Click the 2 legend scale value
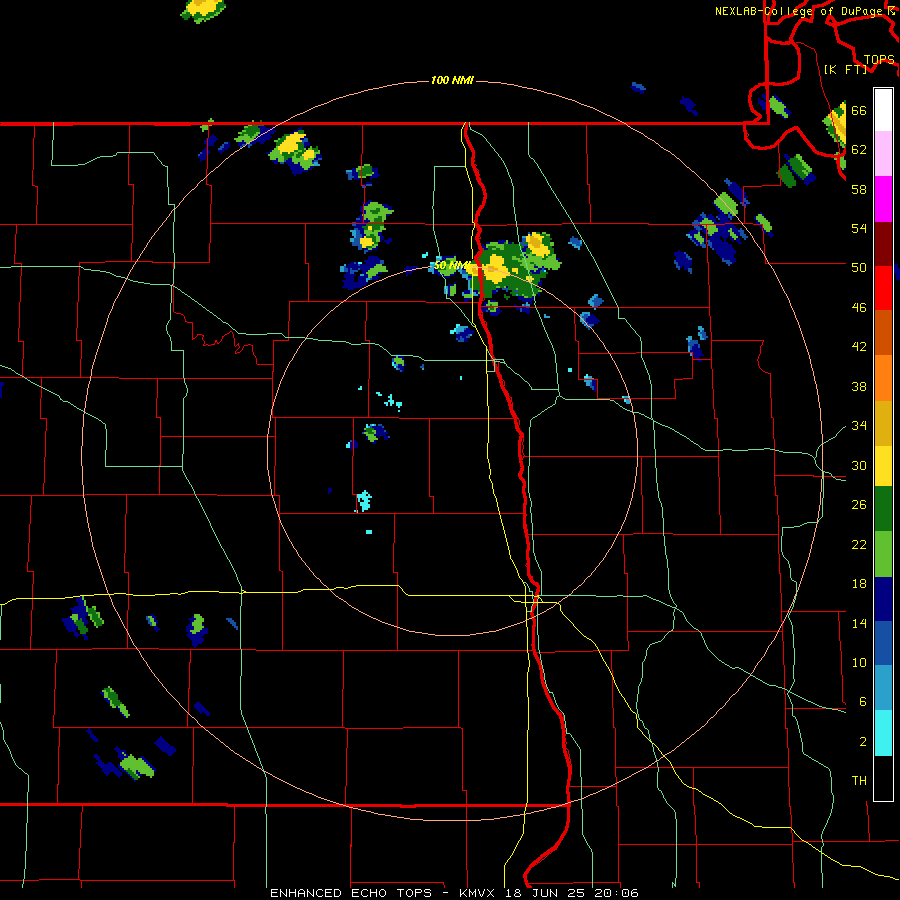 click(x=862, y=742)
